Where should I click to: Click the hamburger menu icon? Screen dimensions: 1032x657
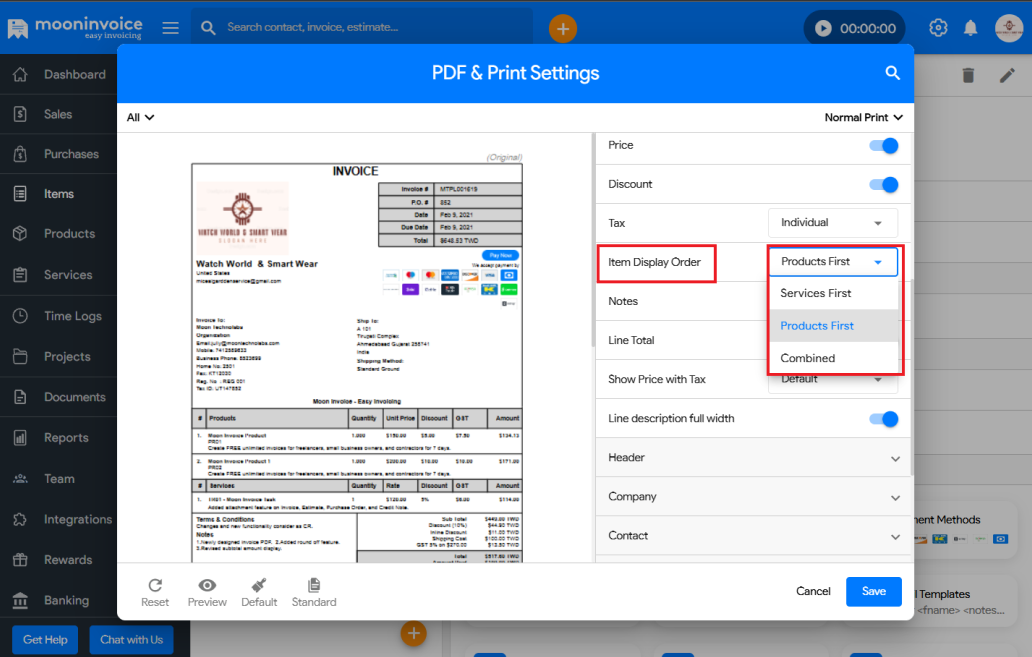point(171,28)
